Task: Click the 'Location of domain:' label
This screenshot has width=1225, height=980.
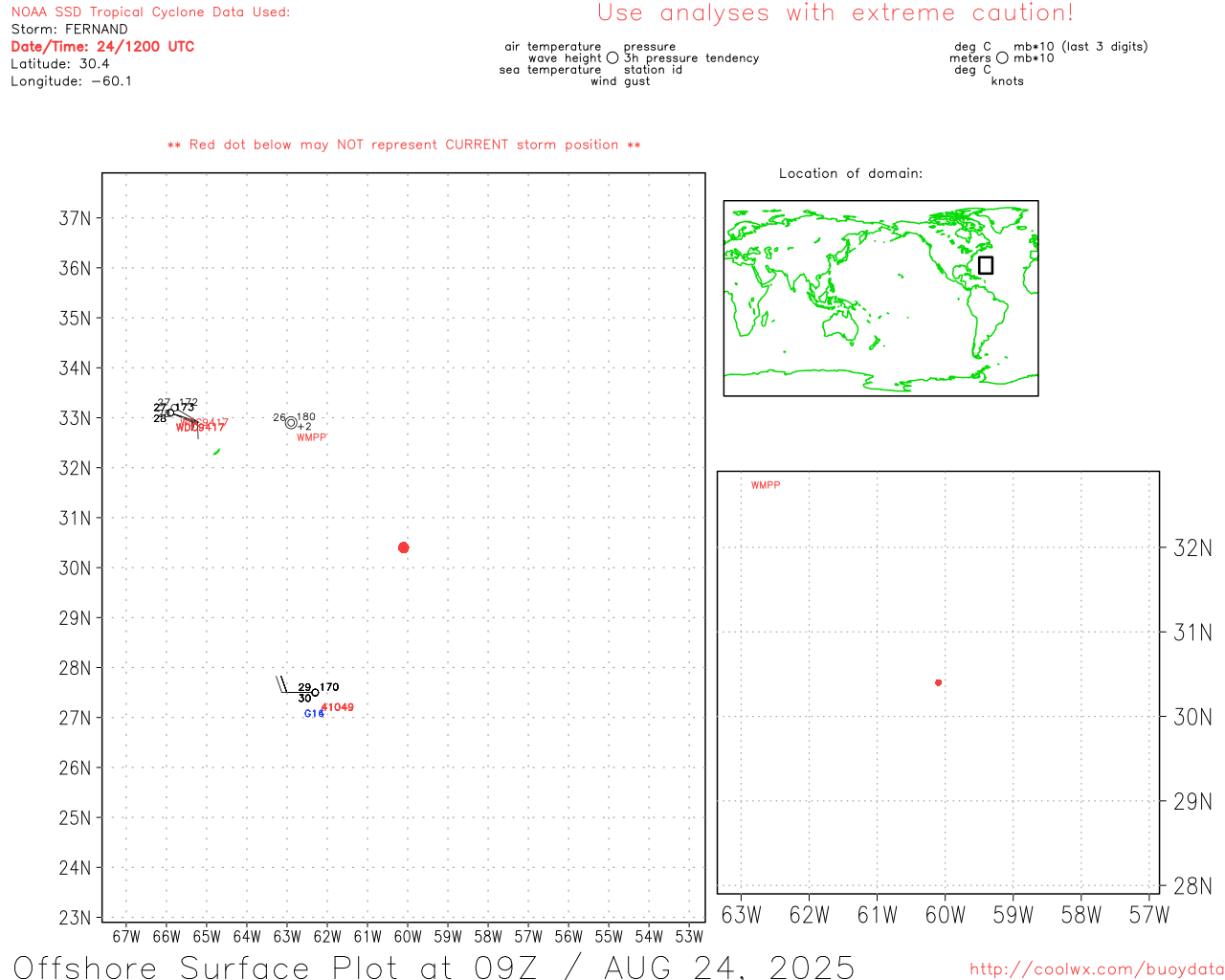Action: (x=851, y=173)
